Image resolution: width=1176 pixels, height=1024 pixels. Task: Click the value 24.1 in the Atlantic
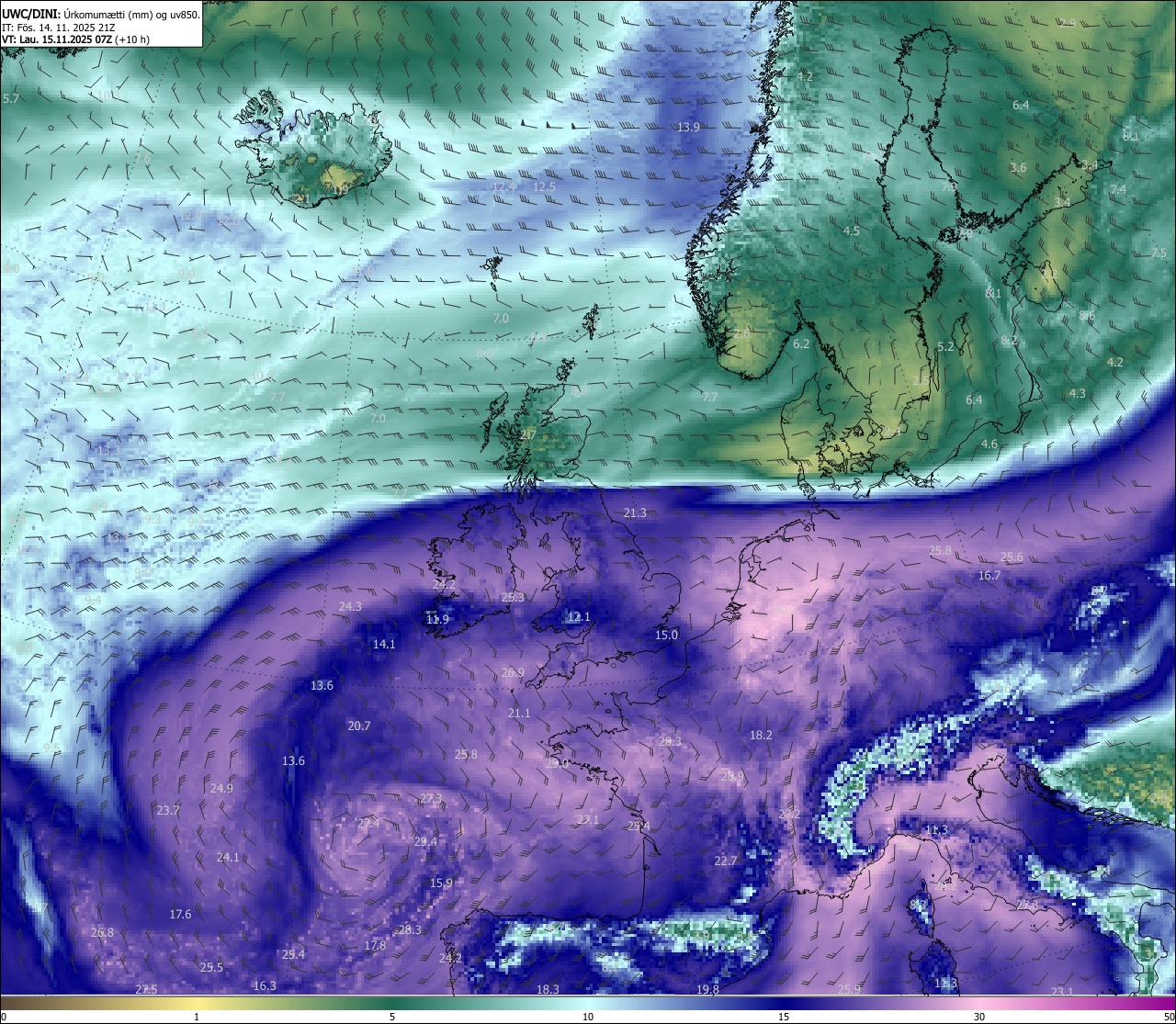pyautogui.click(x=228, y=857)
